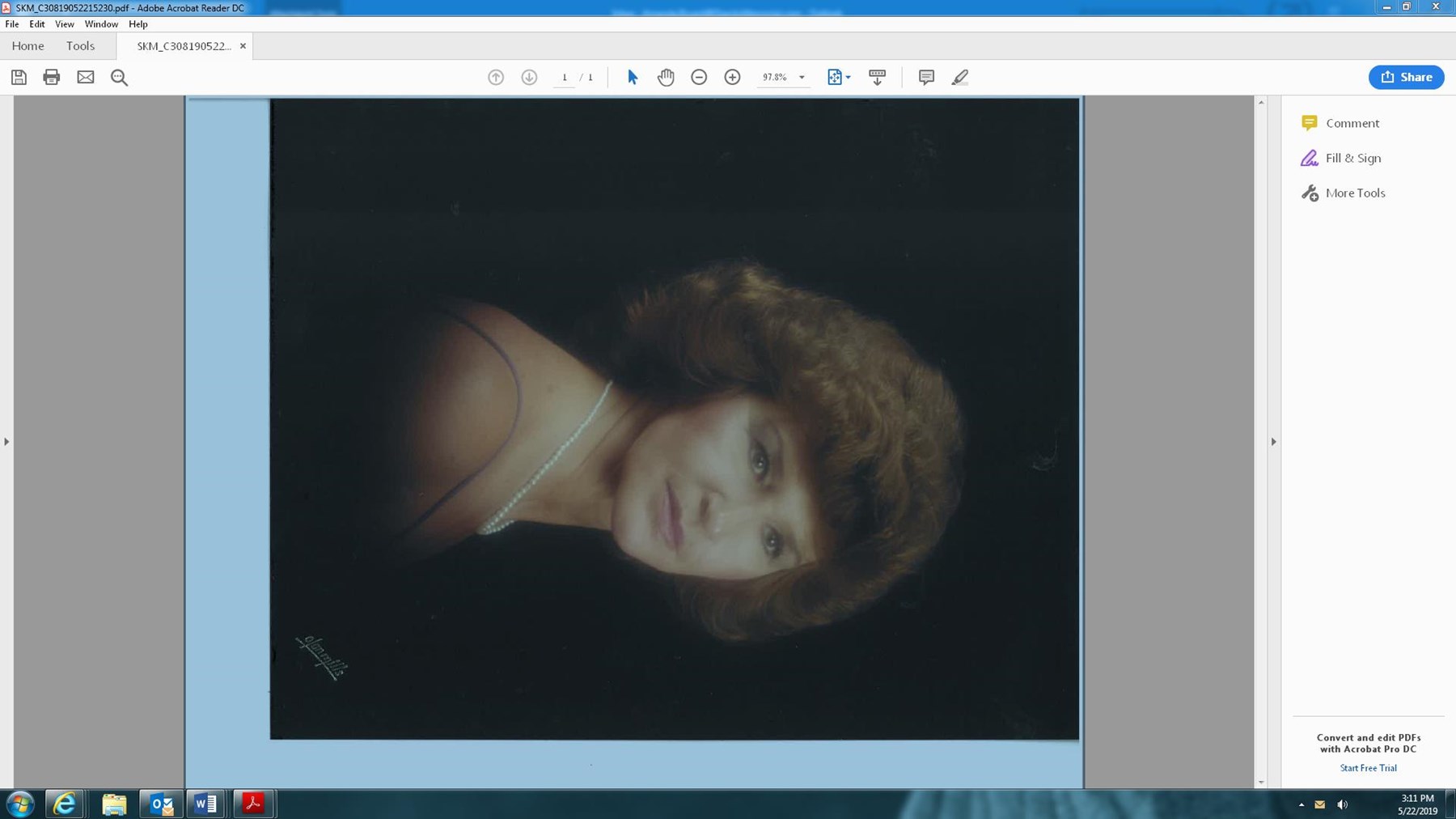Send file by email envelope icon
The height and width of the screenshot is (819, 1456).
click(x=86, y=77)
